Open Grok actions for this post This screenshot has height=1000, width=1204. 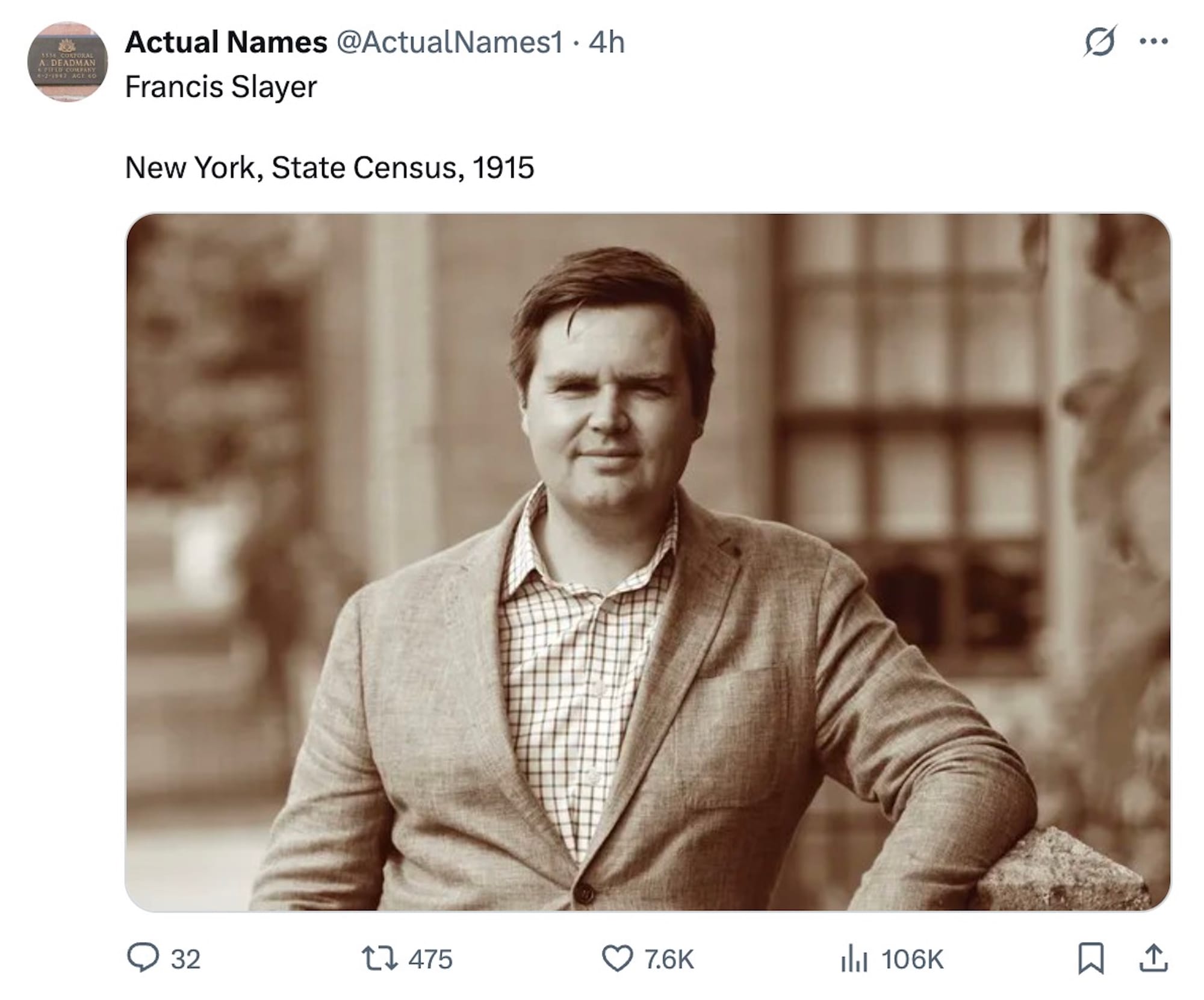tap(1099, 42)
